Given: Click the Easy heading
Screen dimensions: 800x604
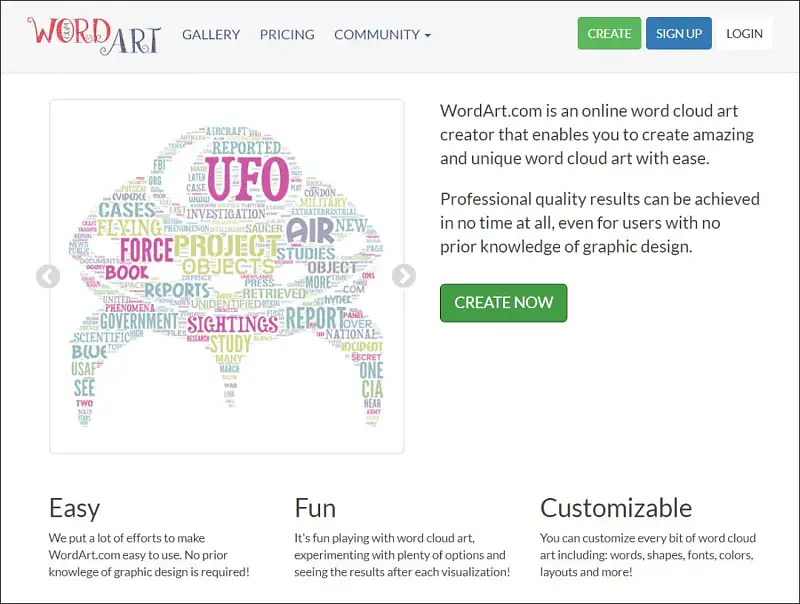Looking at the screenshot, I should tap(74, 509).
